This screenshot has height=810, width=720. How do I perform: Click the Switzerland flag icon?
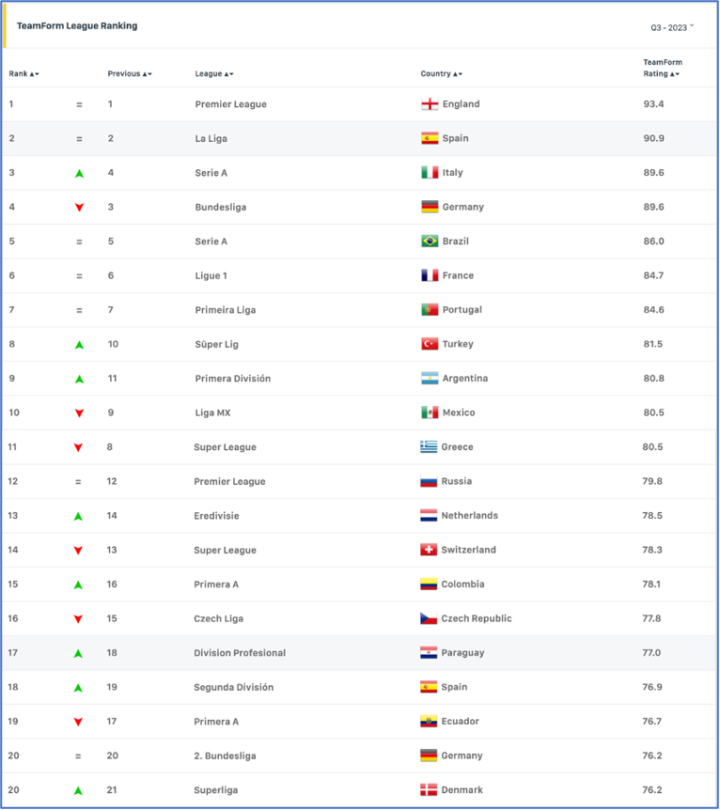(430, 550)
